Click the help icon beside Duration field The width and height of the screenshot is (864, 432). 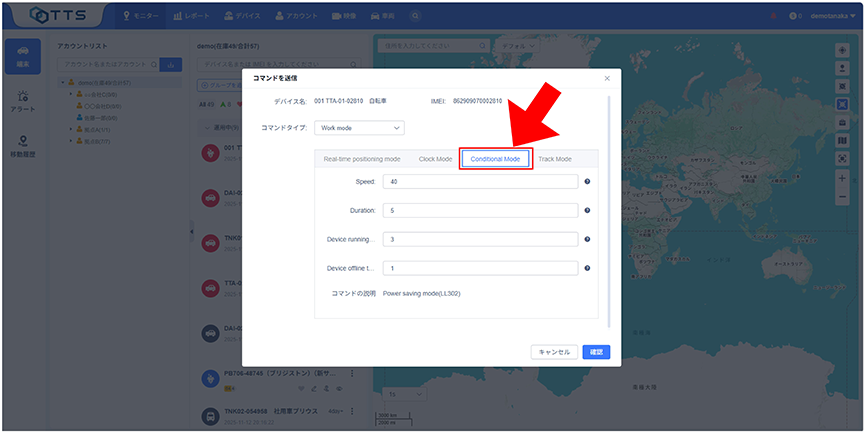(587, 211)
